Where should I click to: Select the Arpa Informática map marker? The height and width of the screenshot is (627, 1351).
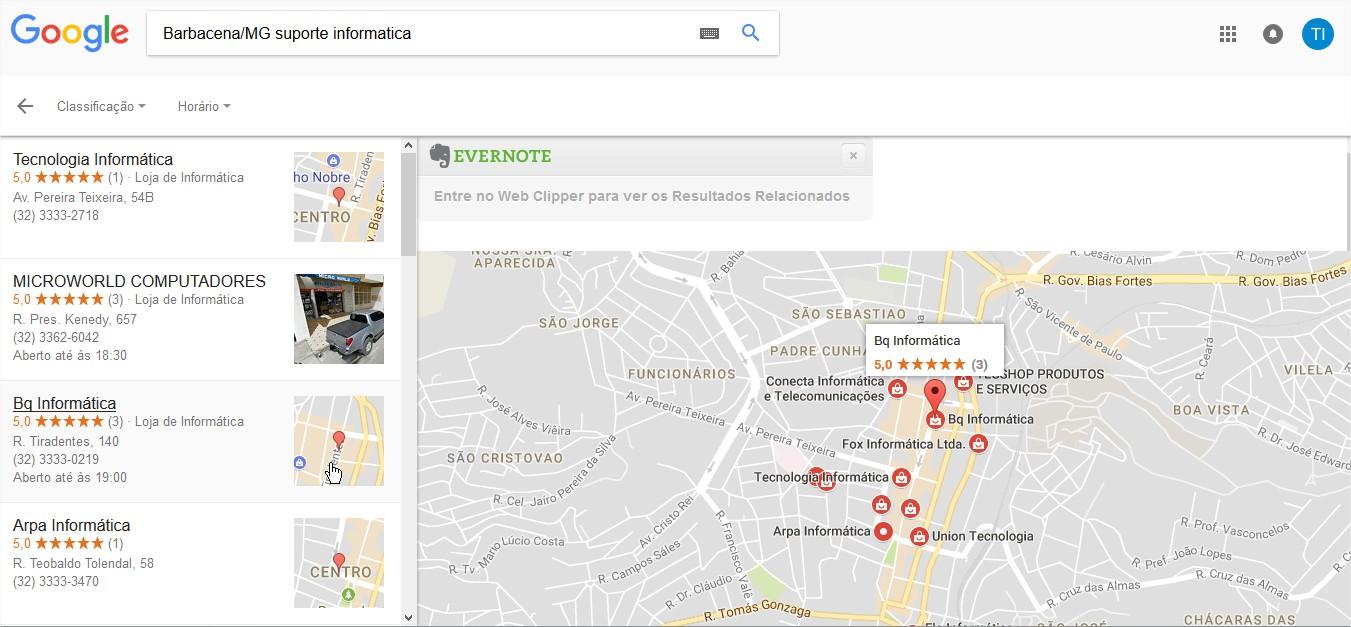pos(883,532)
